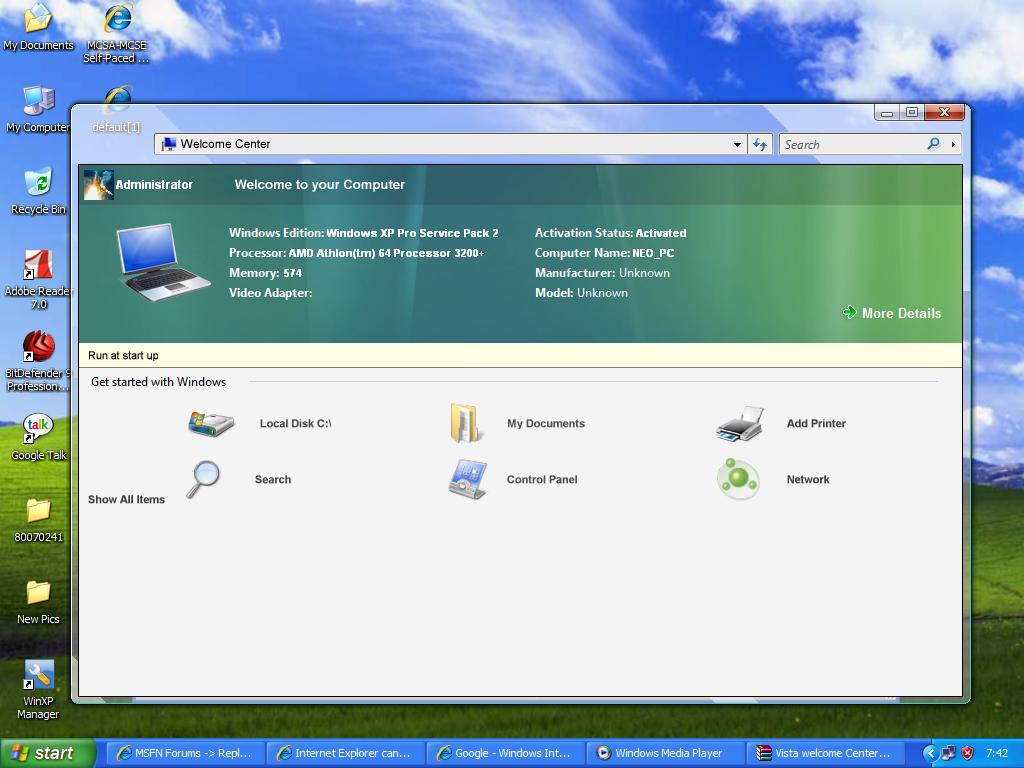Switch to Google - Windows Int... taskbar item
Viewport: 1024px width, 768px height.
click(x=505, y=753)
